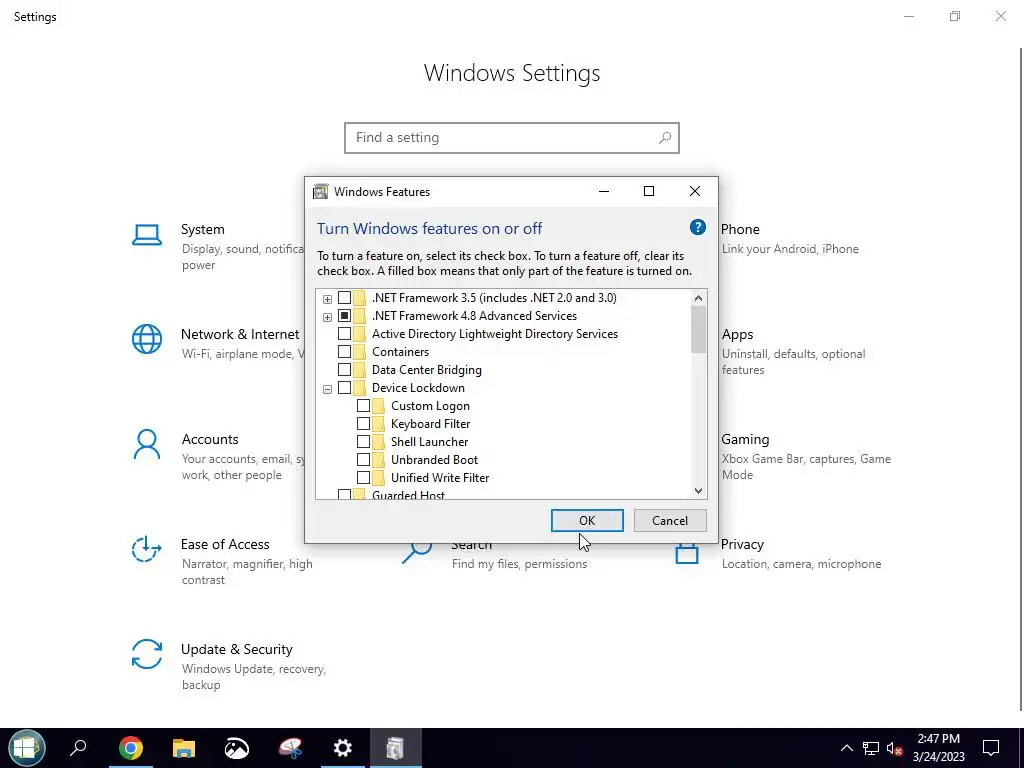Expand .NET Framework 3.5 tree node
Image resolution: width=1024 pixels, height=768 pixels.
click(327, 299)
